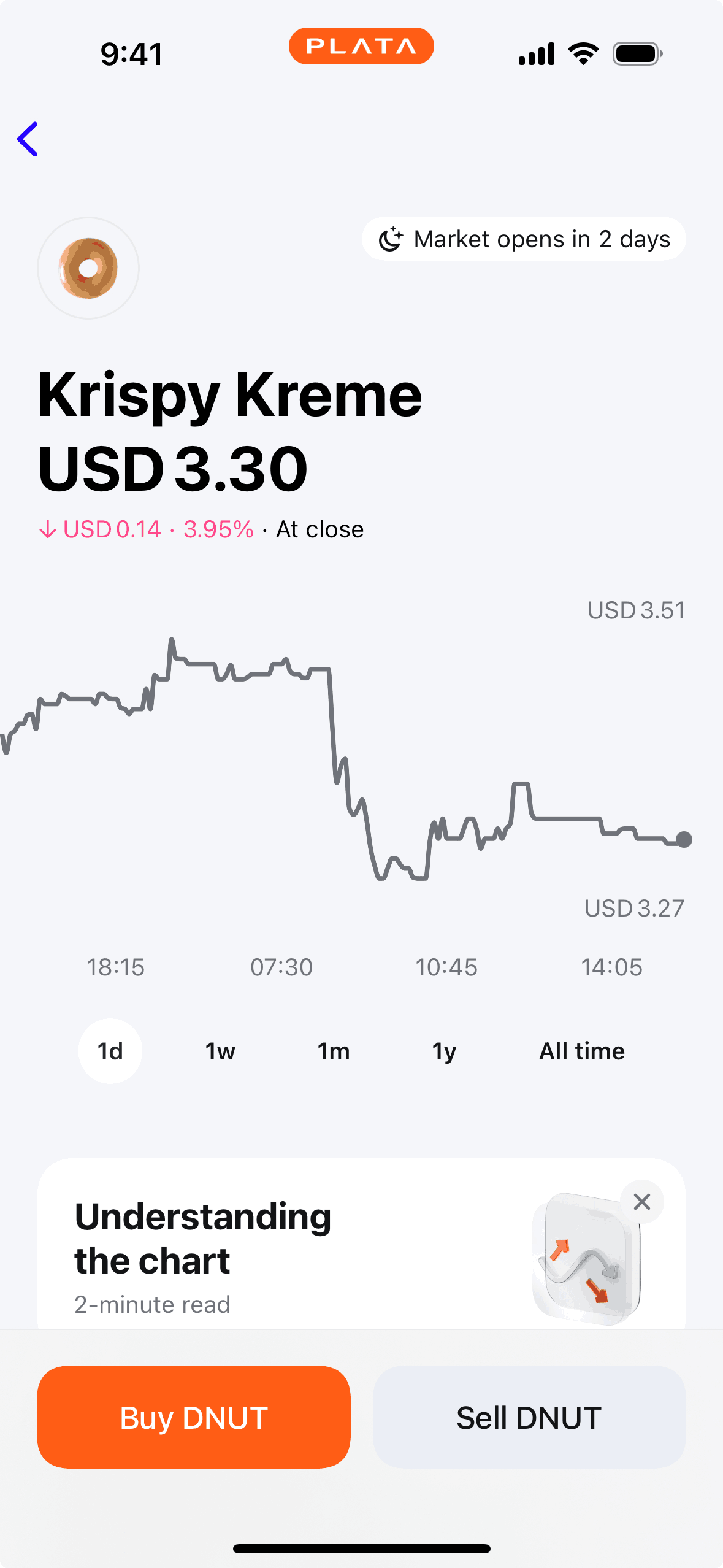
Task: Switch chart to 1m range
Action: coord(334,1051)
